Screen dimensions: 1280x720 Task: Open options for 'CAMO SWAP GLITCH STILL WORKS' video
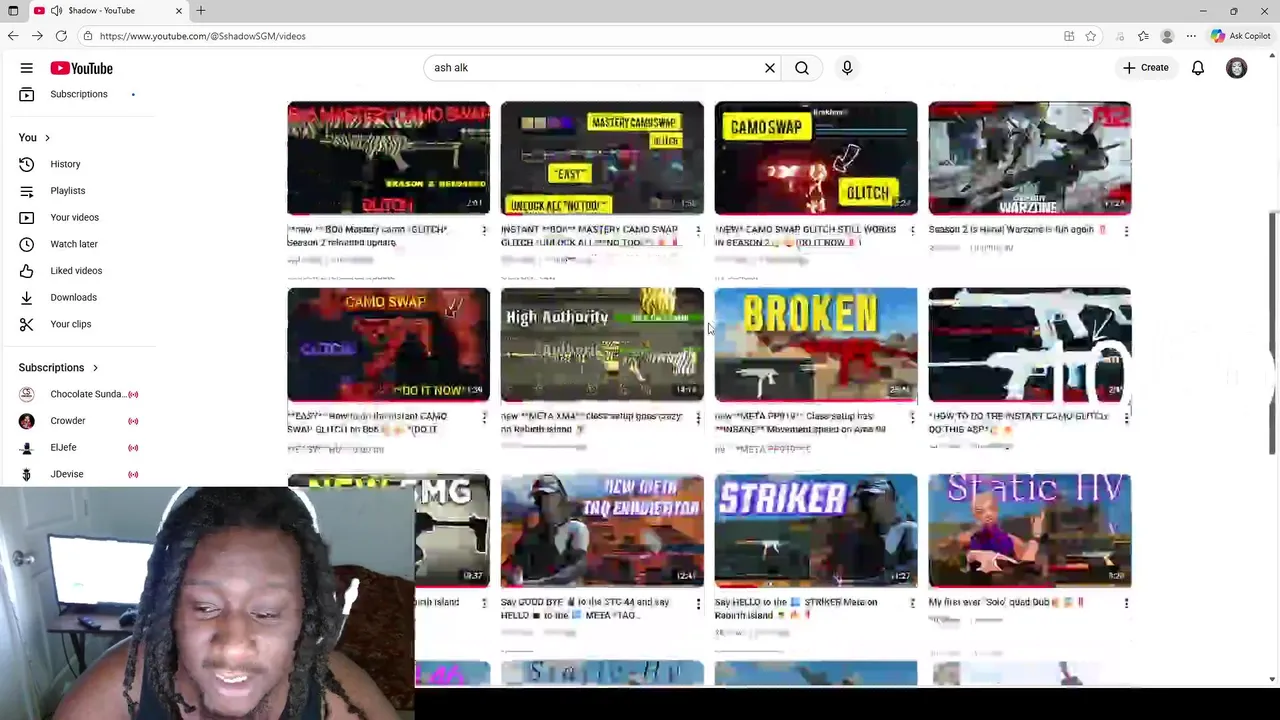[912, 231]
